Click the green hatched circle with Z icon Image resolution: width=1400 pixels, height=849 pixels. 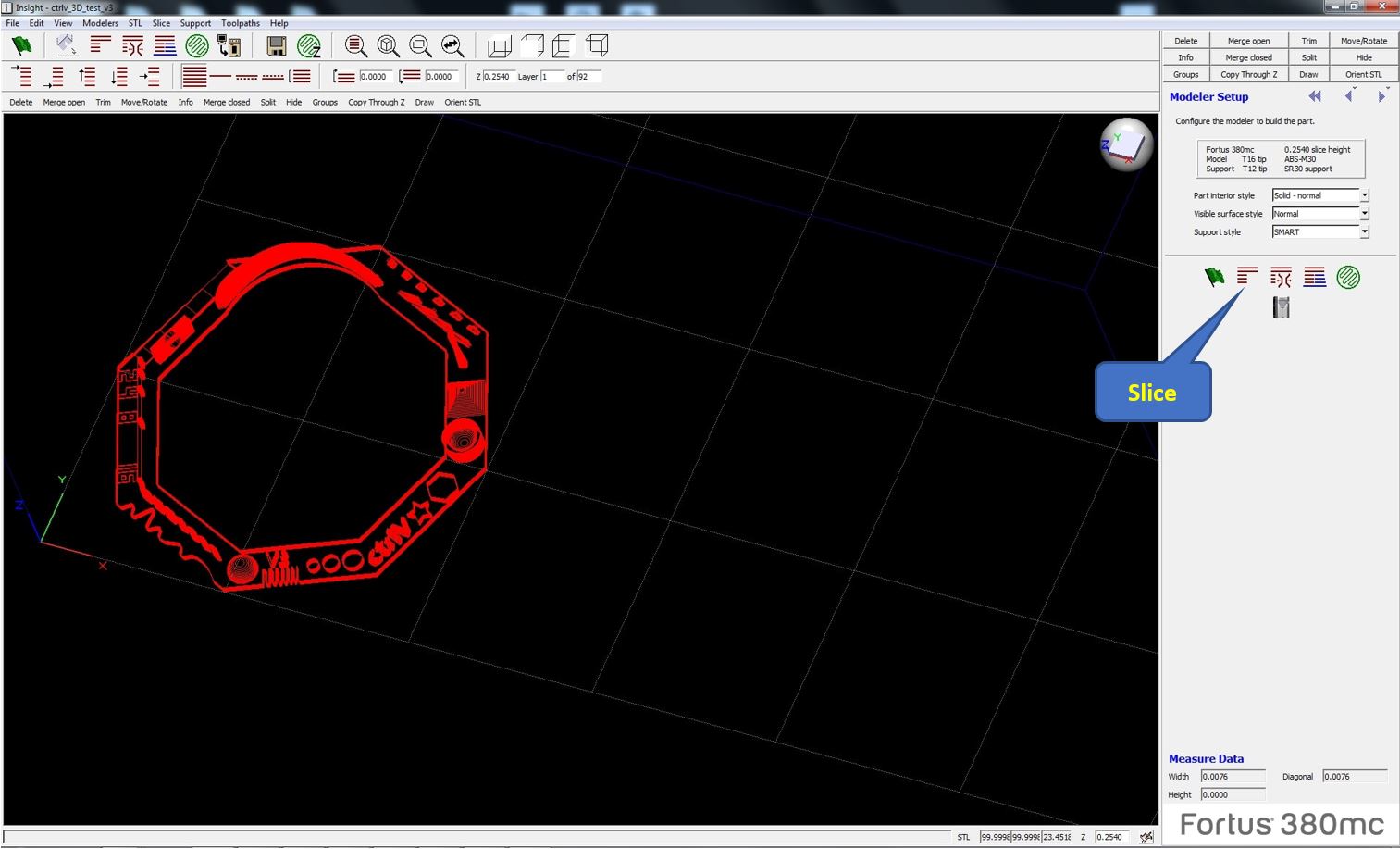click(309, 45)
